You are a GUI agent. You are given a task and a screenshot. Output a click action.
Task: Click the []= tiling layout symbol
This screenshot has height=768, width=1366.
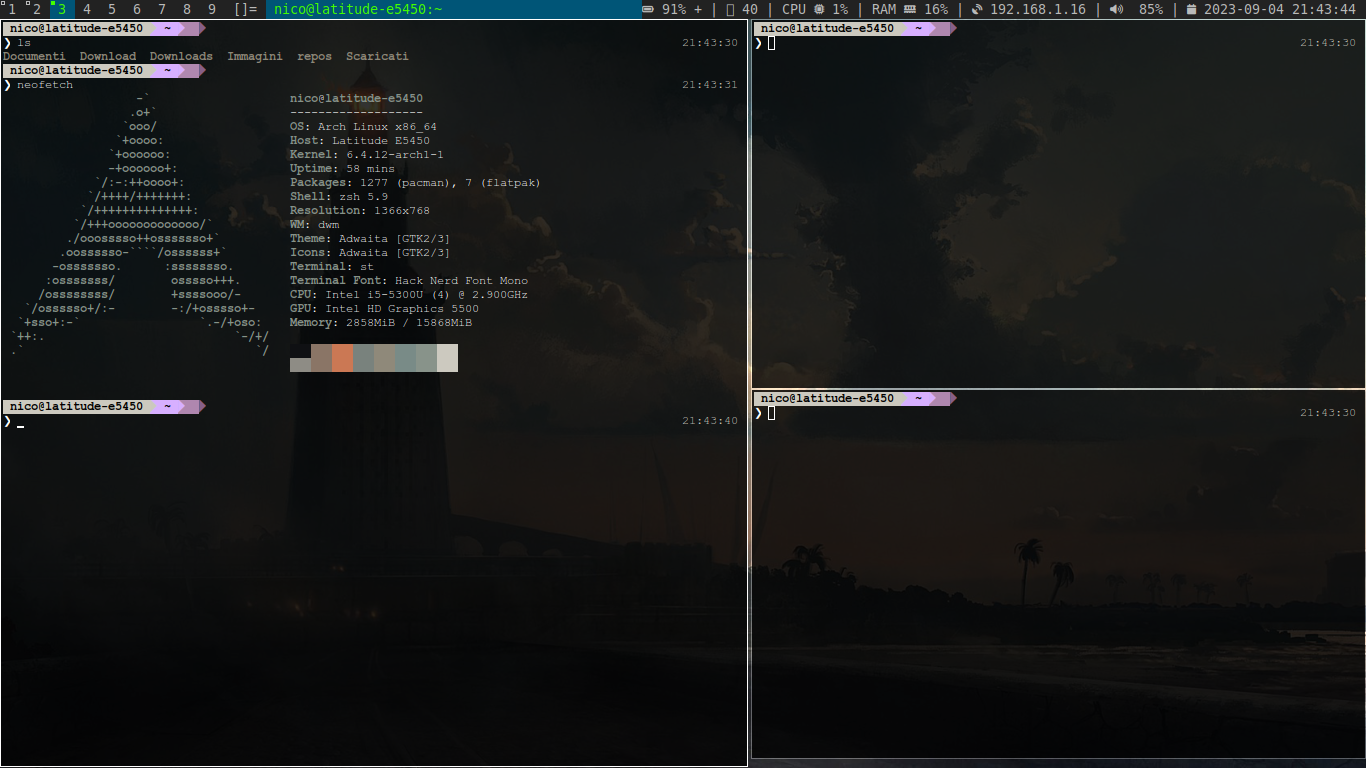245,9
